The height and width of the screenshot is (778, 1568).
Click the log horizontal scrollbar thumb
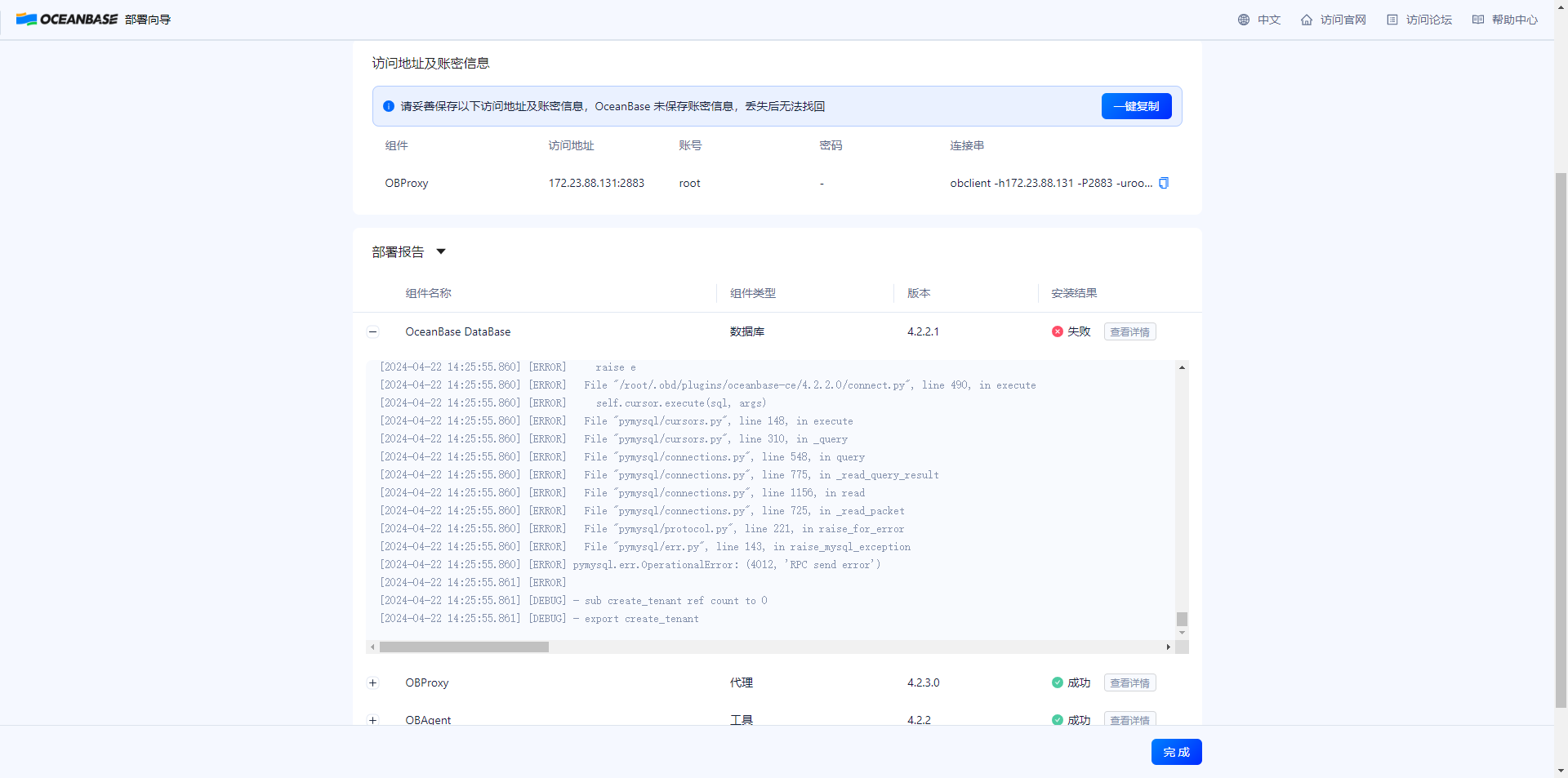pyautogui.click(x=464, y=647)
